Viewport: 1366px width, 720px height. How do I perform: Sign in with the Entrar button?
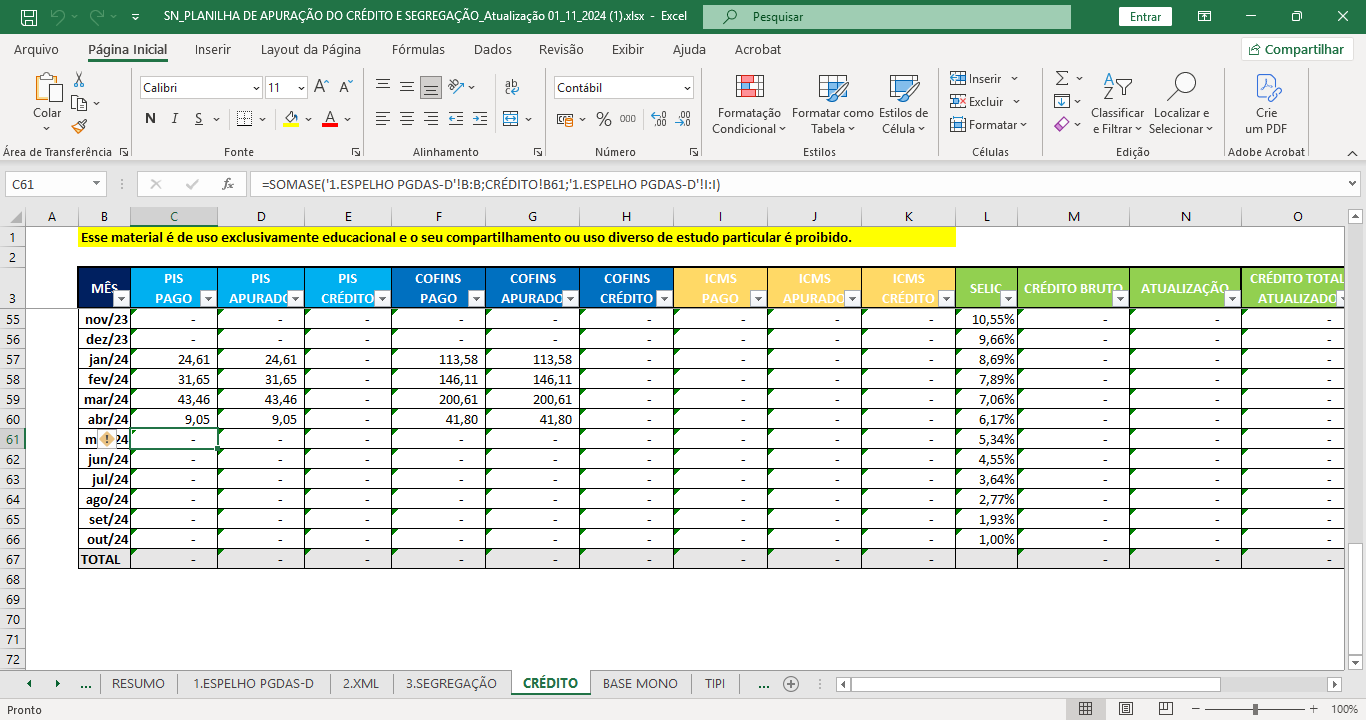1146,17
